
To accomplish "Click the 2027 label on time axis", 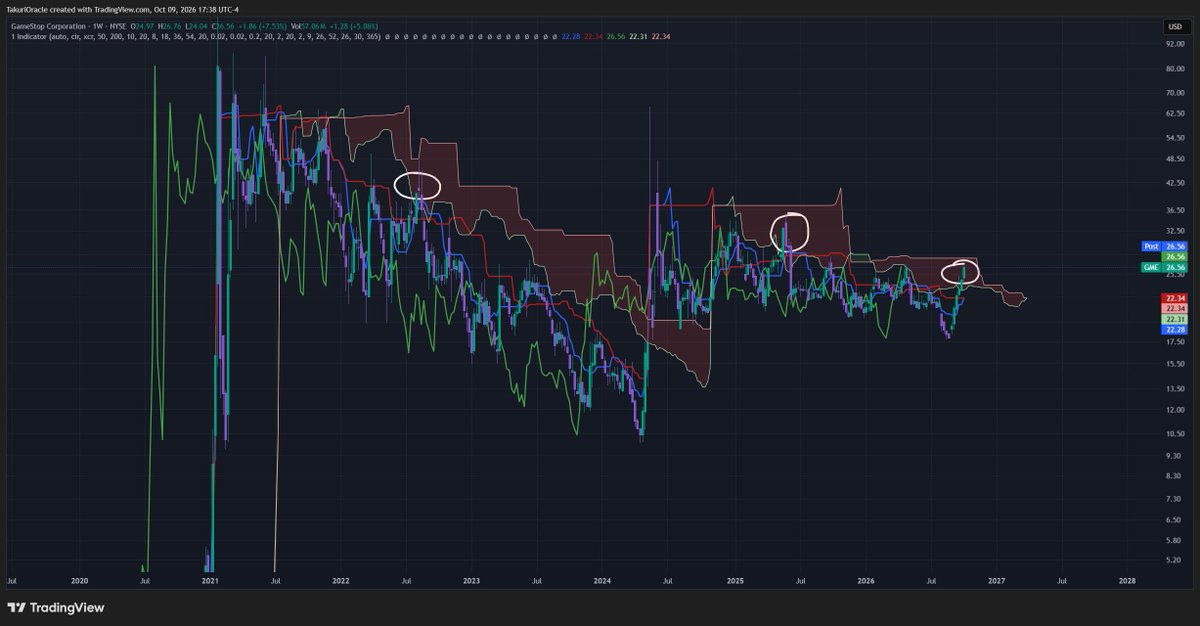I will point(996,579).
